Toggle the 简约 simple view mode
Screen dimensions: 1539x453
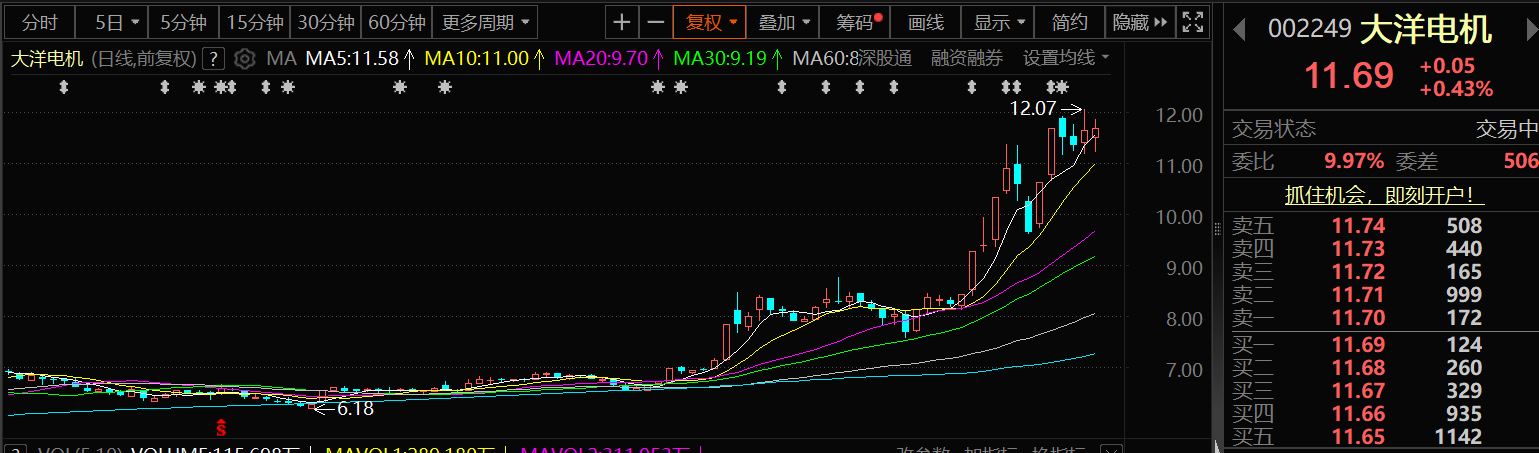[x=1070, y=22]
